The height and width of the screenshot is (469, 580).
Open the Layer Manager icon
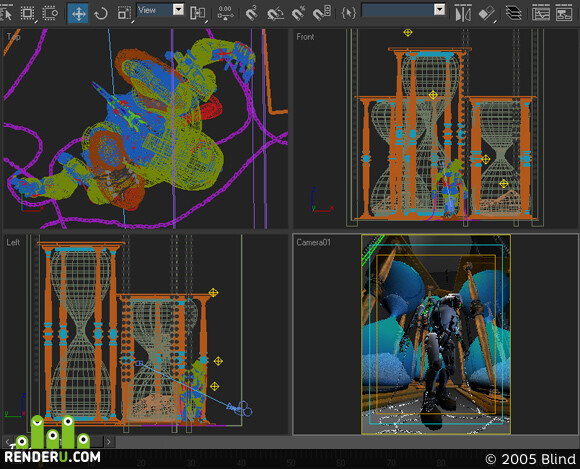[x=513, y=14]
